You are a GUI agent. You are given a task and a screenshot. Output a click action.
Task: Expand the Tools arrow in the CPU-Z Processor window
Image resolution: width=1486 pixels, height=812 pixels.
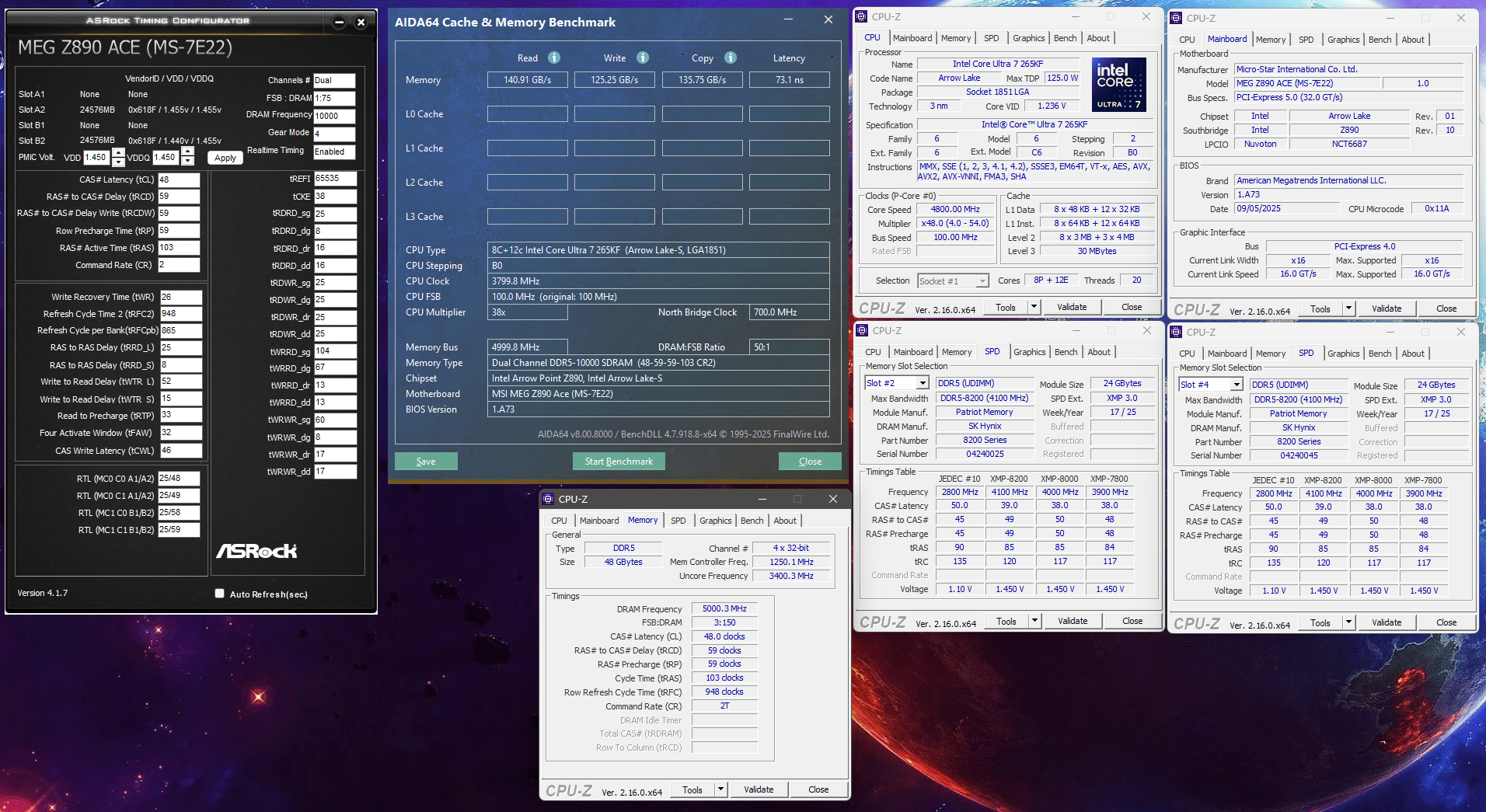click(x=1034, y=307)
